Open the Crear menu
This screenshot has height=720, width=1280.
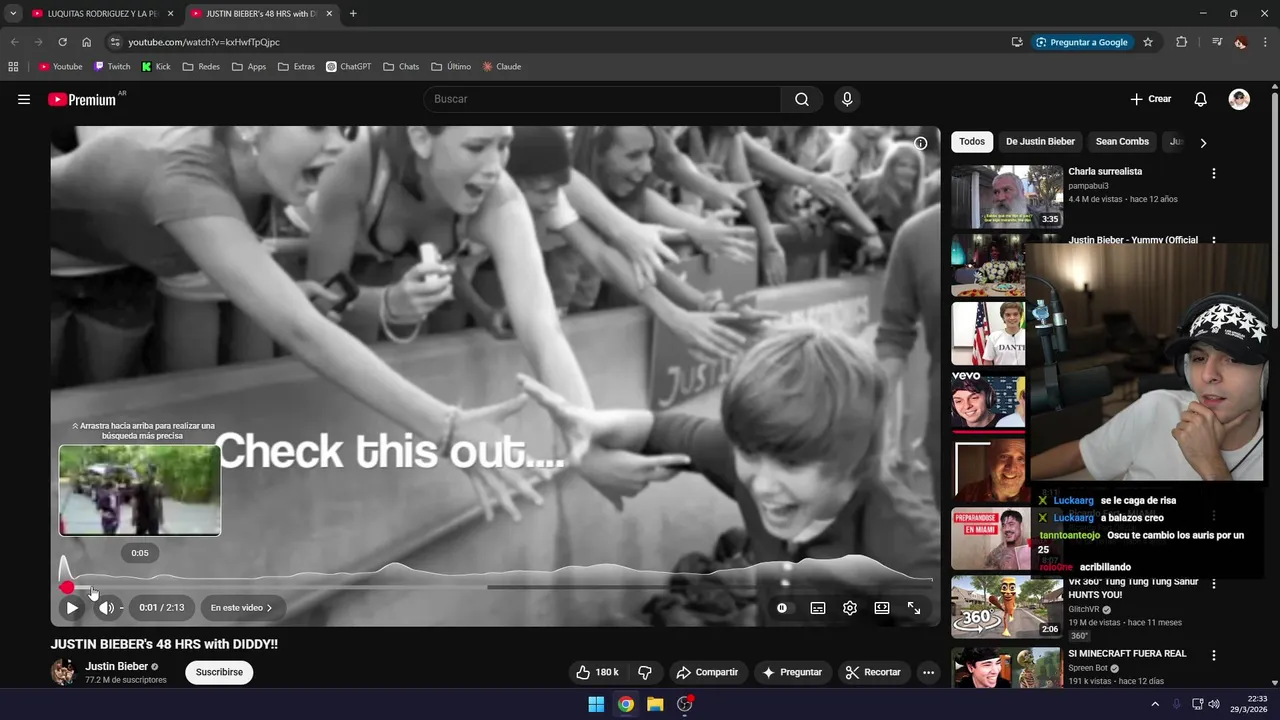click(x=1151, y=99)
